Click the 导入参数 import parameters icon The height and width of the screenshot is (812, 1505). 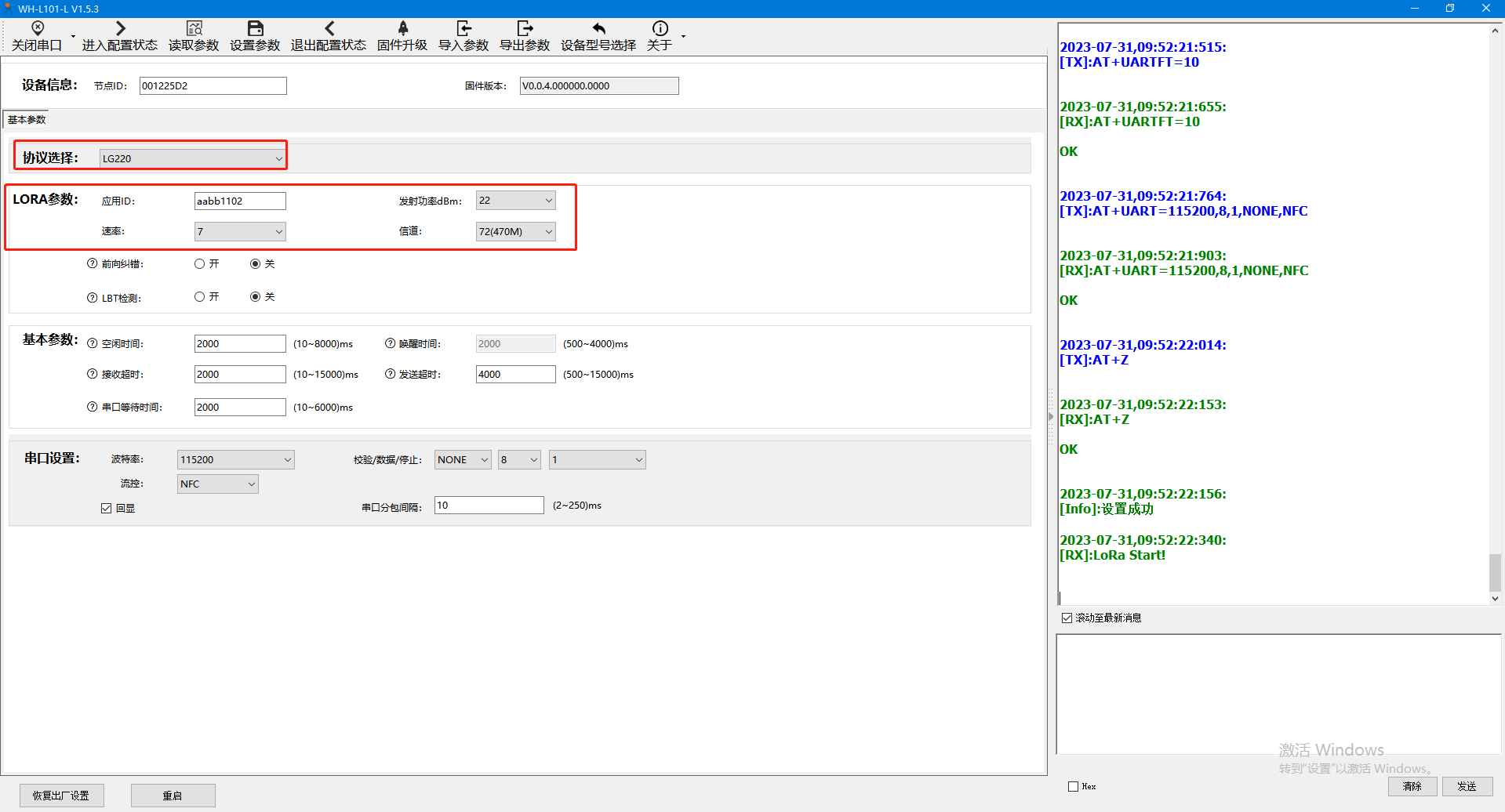pos(463,29)
